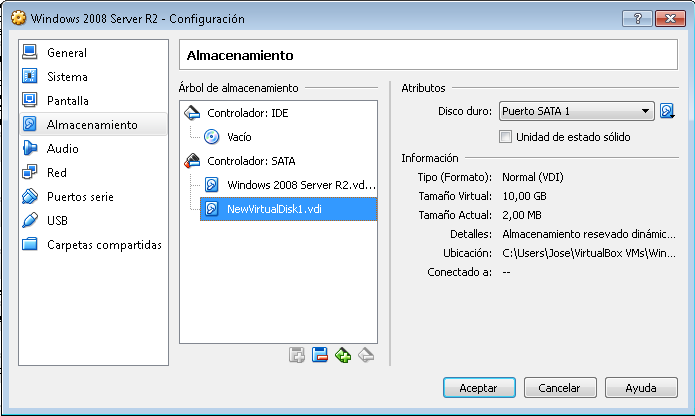Image resolution: width=695 pixels, height=416 pixels.
Task: Enable Unidad de estado sólido checkbox
Action: click(x=506, y=136)
